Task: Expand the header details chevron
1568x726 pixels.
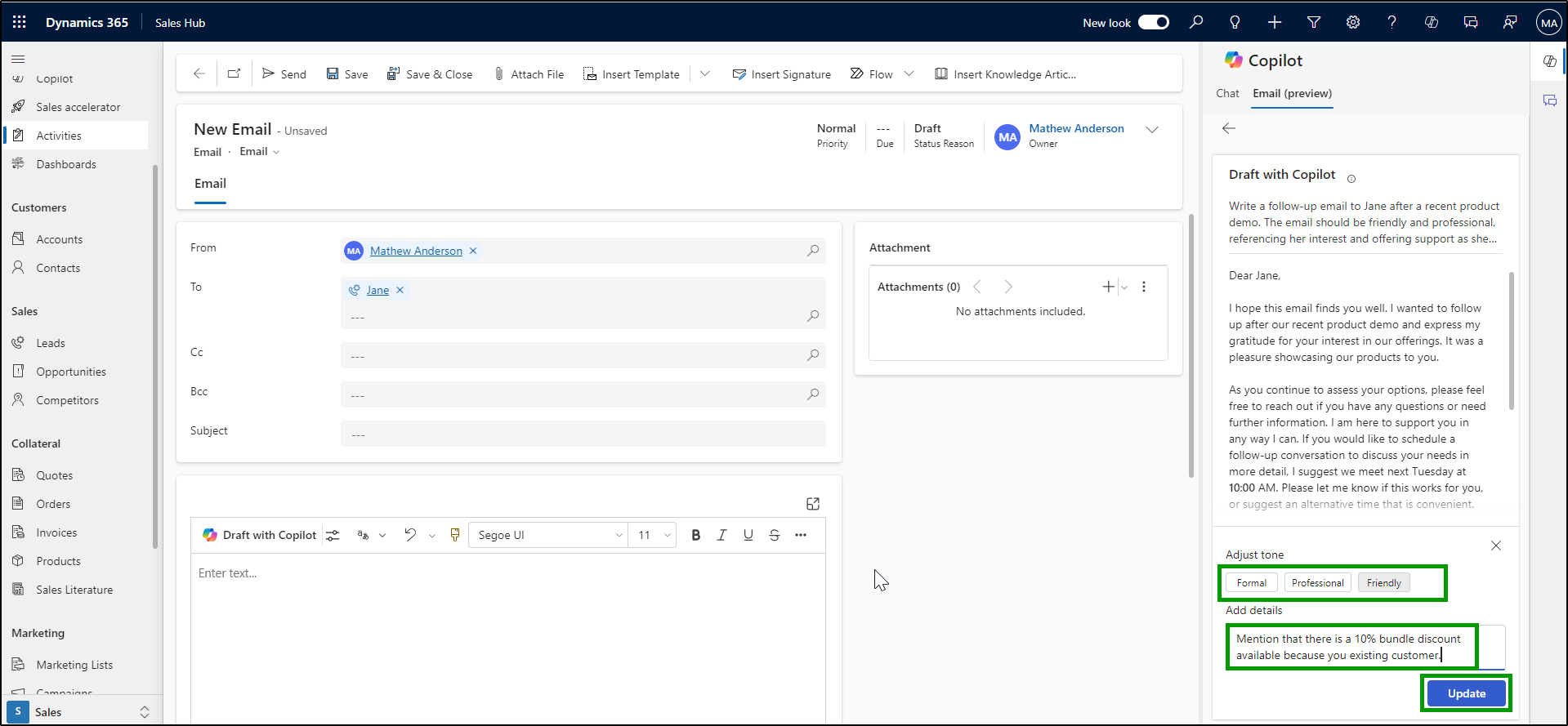Action: point(1152,130)
